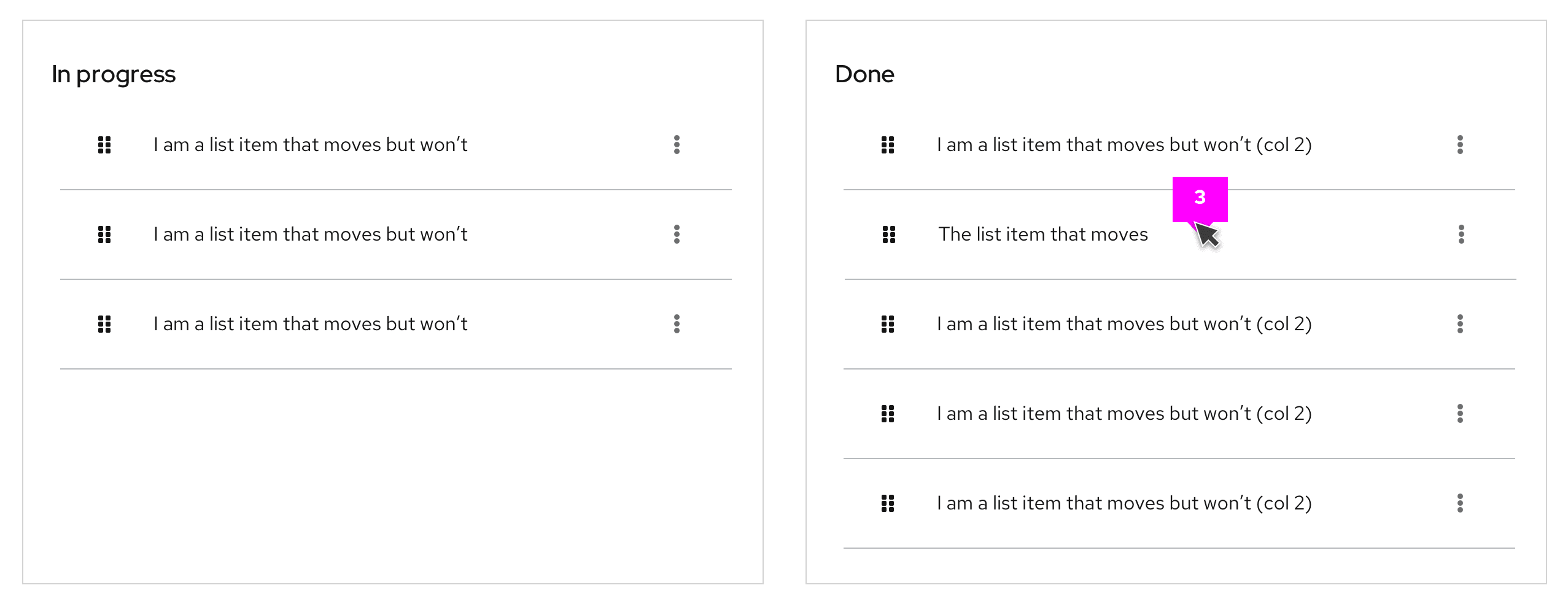Click drag handle of "The list item that moves"

pyautogui.click(x=889, y=234)
